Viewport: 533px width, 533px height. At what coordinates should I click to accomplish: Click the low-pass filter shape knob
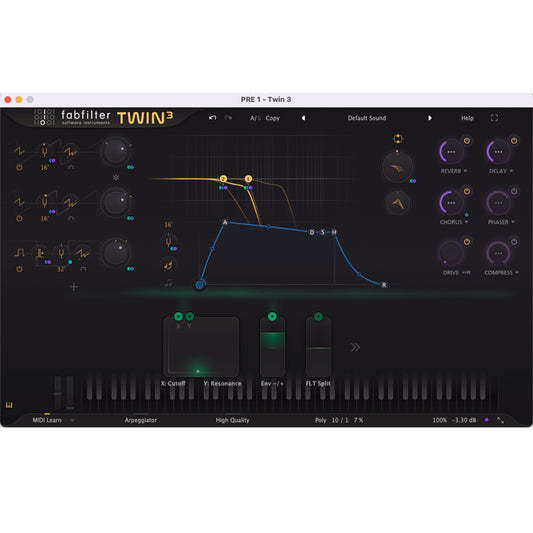[398, 167]
